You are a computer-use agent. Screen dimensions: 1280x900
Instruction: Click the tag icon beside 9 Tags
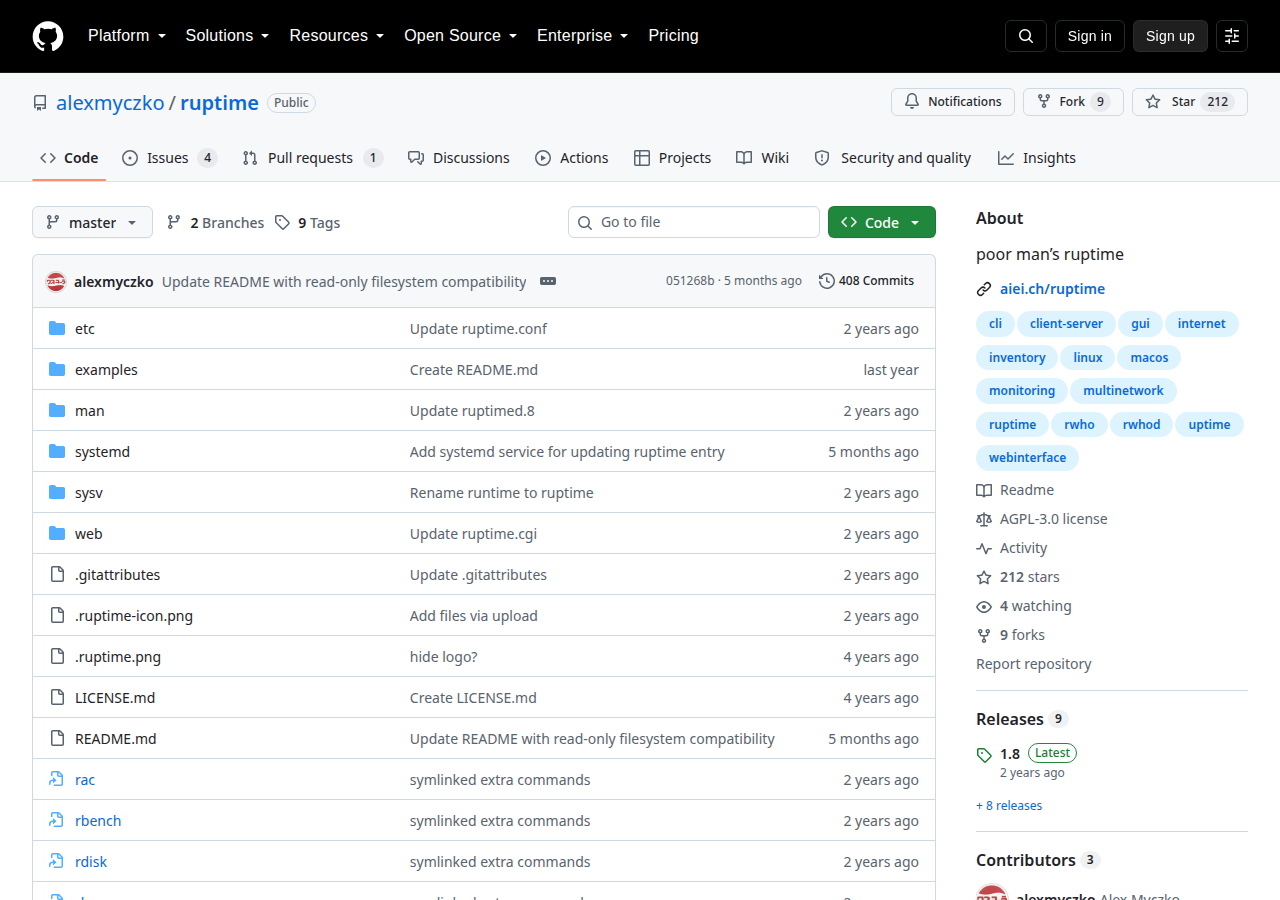pyautogui.click(x=283, y=223)
